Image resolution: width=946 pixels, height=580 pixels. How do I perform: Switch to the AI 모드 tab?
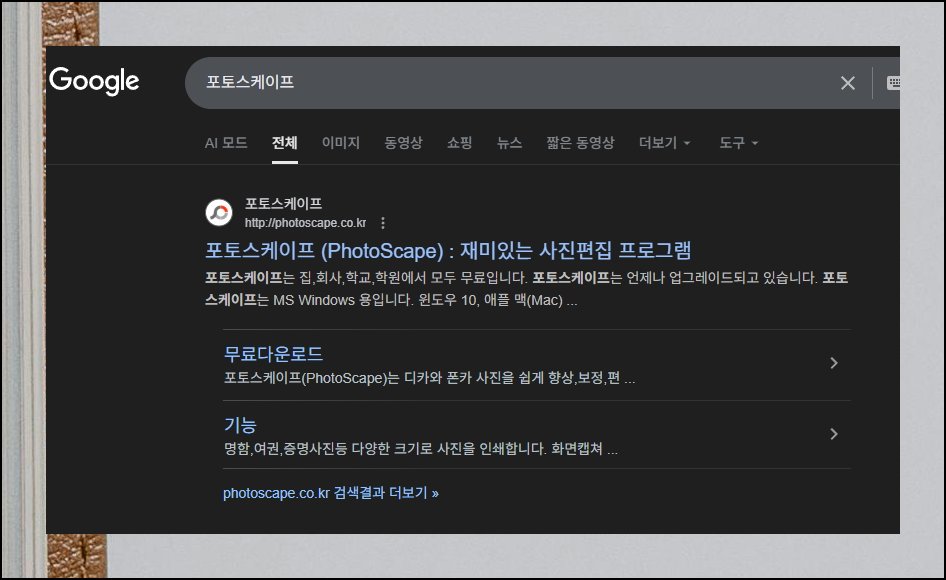pos(226,143)
